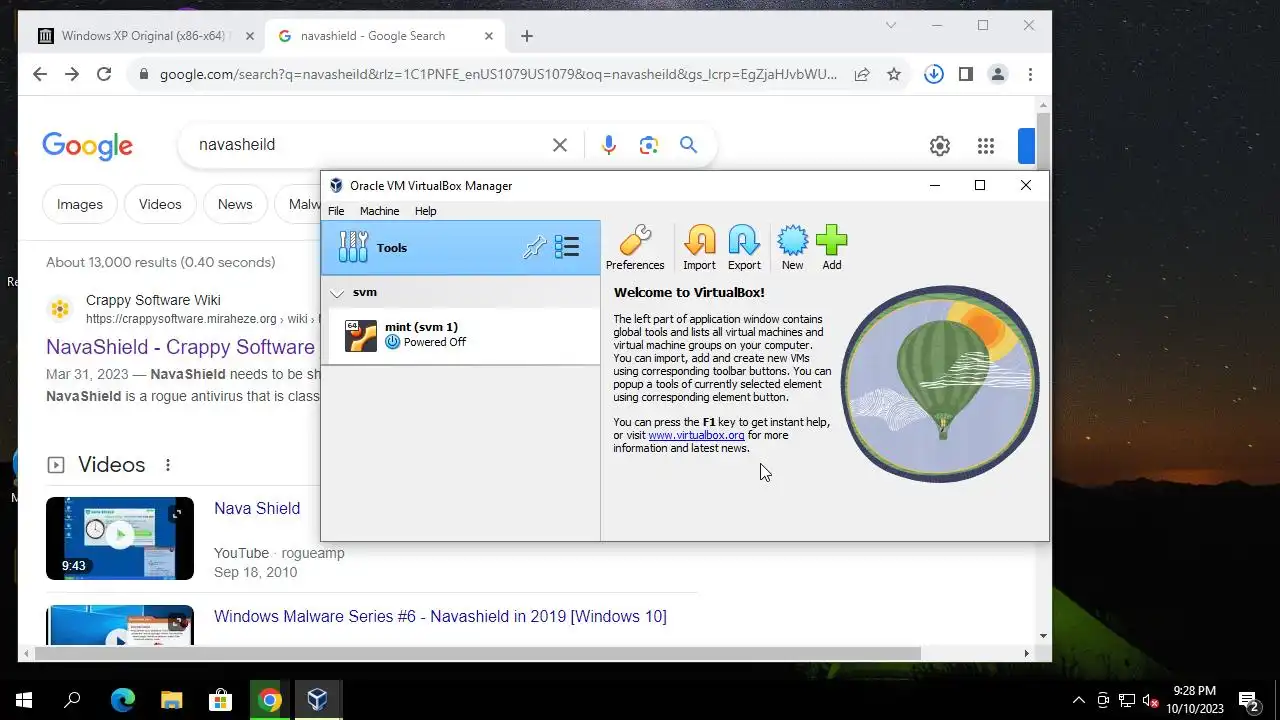Create a New virtual machine
The image size is (1280, 720).
tap(792, 248)
